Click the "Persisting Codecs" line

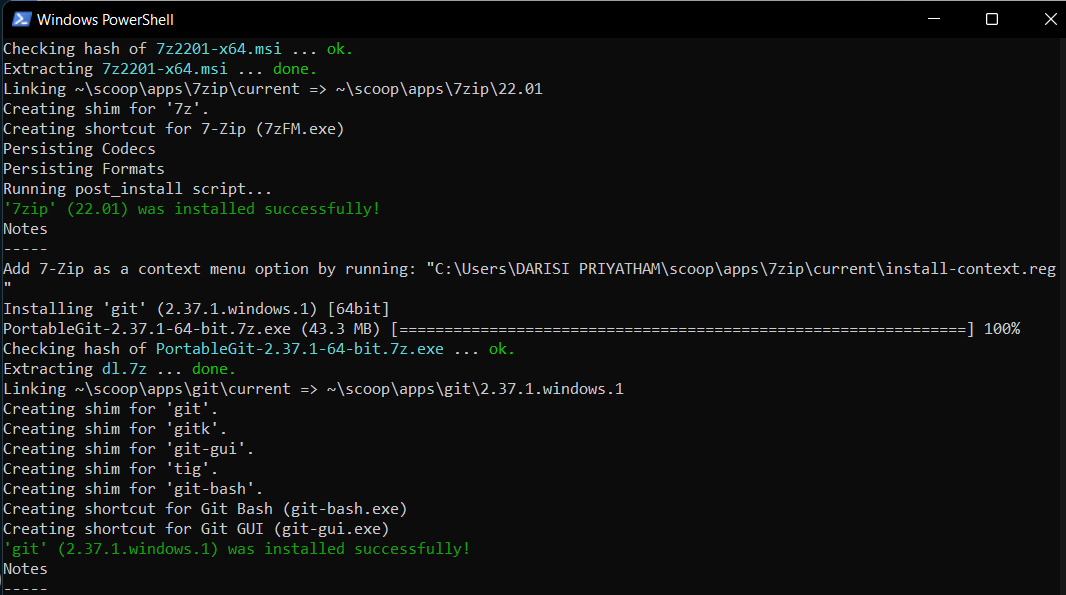click(x=80, y=149)
